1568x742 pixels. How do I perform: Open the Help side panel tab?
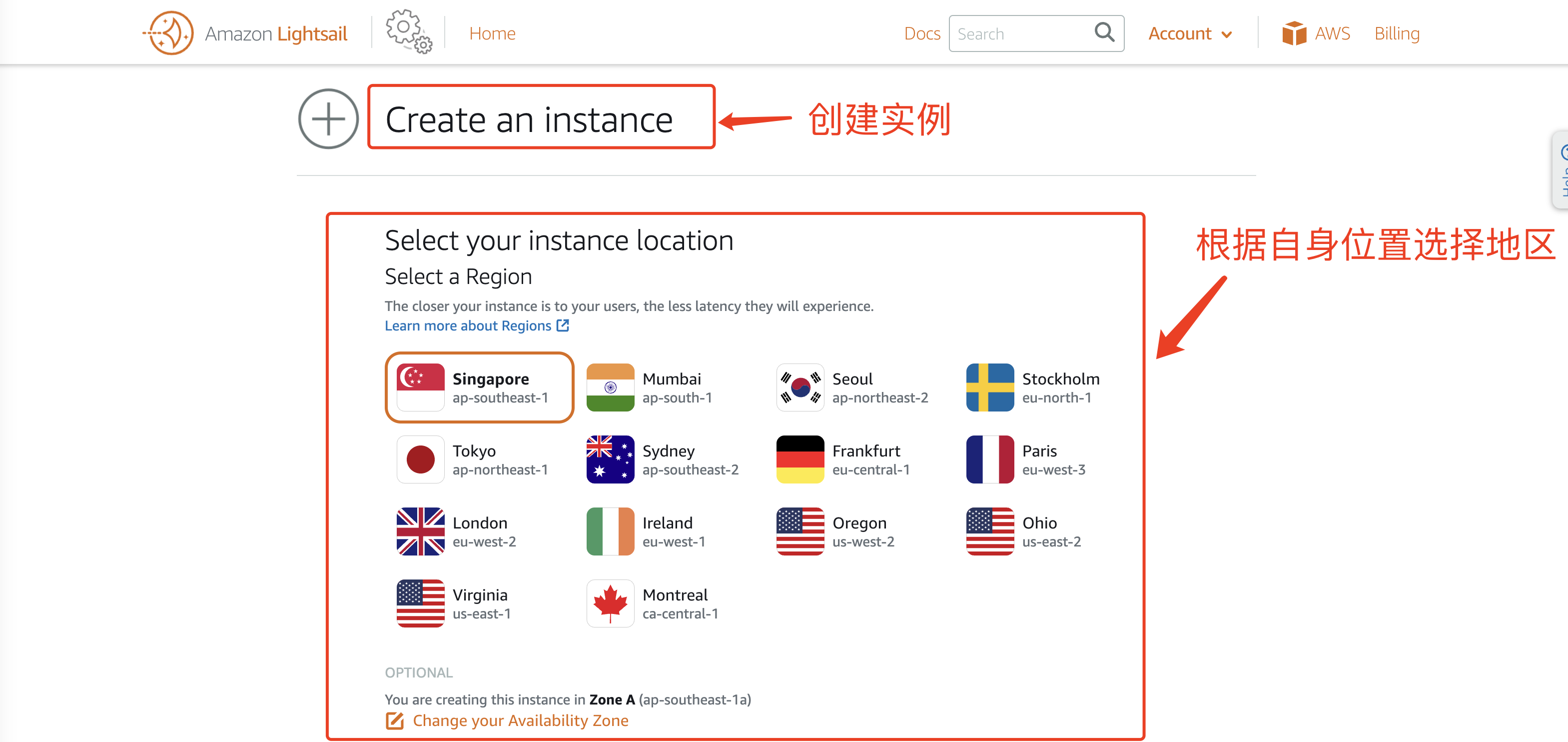[1562, 170]
